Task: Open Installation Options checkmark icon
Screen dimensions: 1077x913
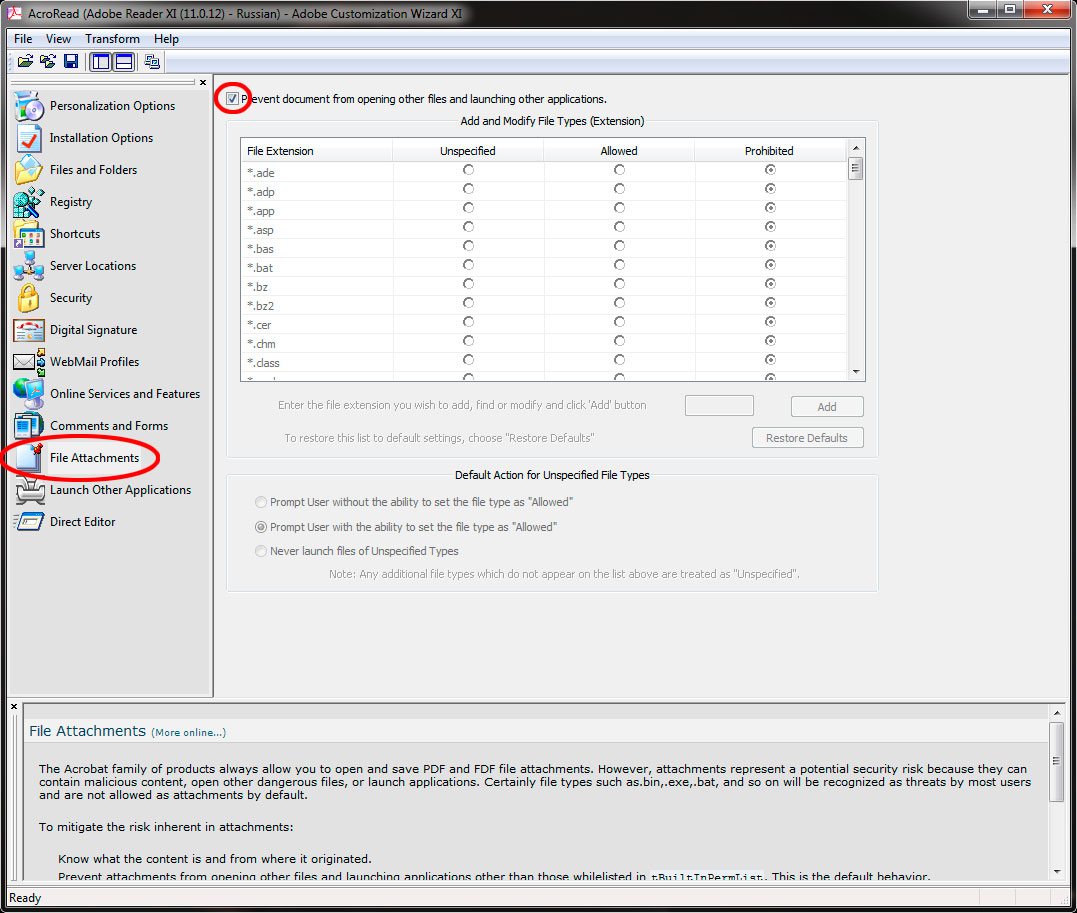Action: pyautogui.click(x=29, y=138)
